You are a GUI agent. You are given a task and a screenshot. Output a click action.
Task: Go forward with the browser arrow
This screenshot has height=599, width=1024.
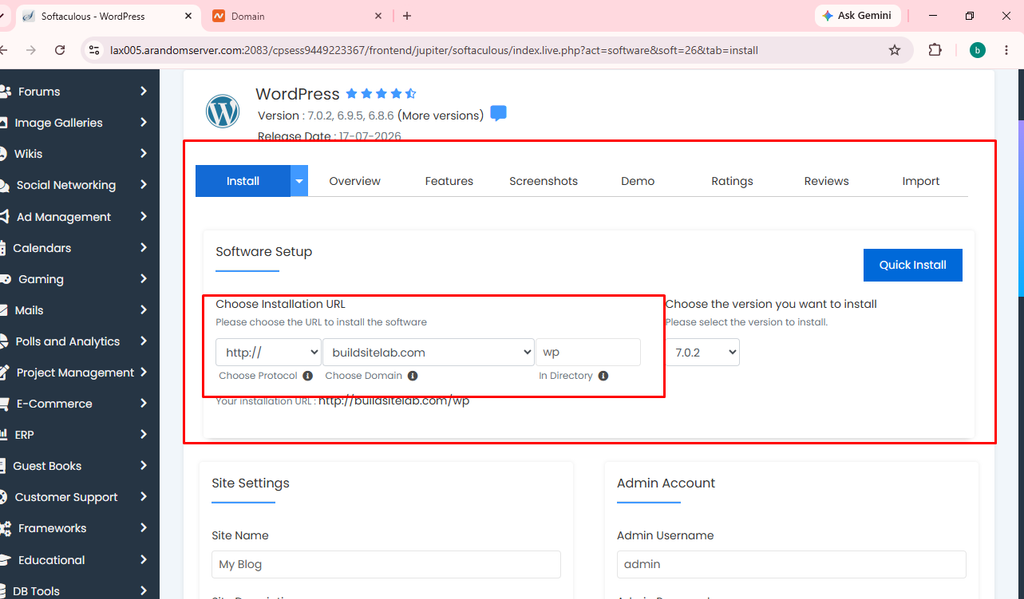pyautogui.click(x=31, y=50)
